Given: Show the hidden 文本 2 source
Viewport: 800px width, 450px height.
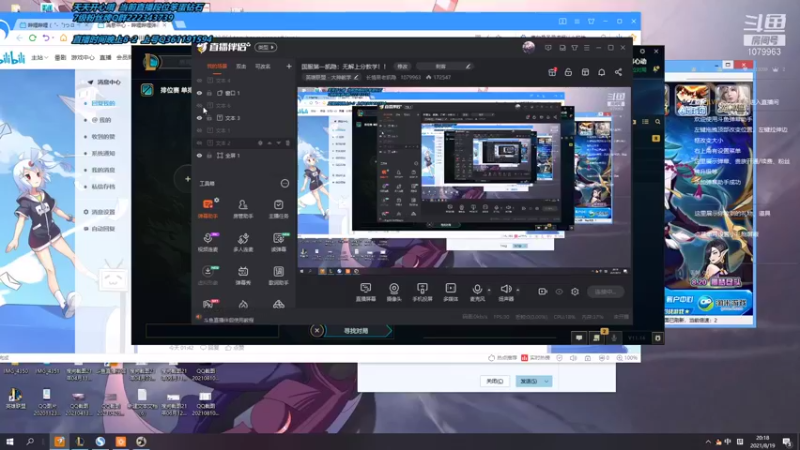Looking at the screenshot, I should tap(199, 143).
